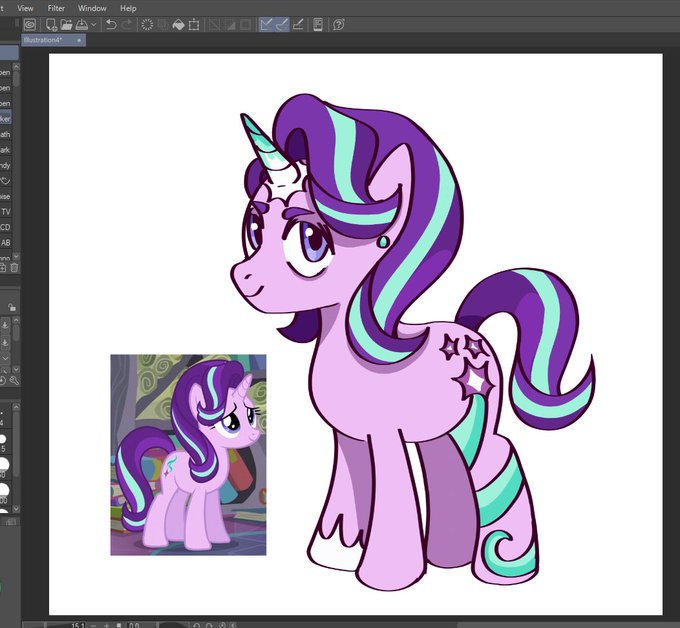Click the reference pony image thumbnail on canvas
Viewport: 680px width, 628px height.
188,455
